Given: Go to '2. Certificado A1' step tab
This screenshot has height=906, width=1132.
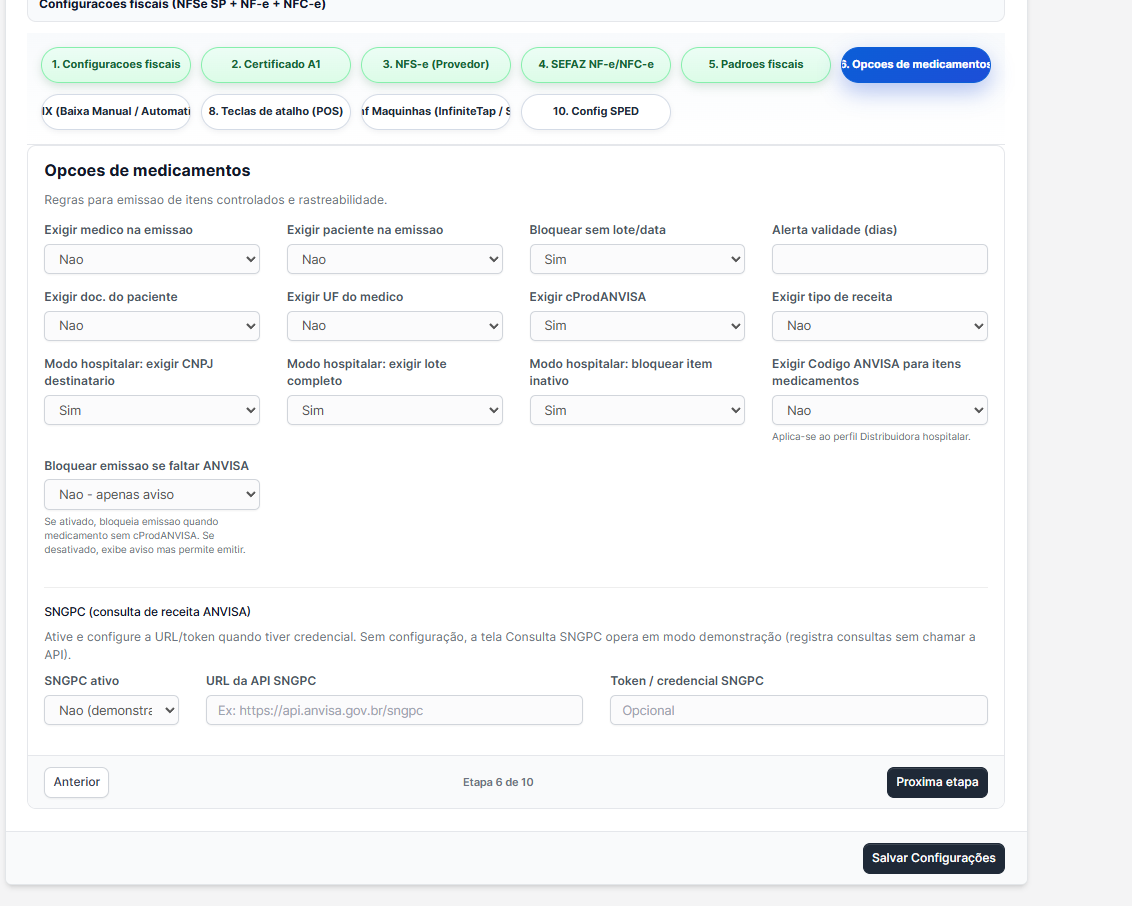Looking at the screenshot, I should (276, 64).
